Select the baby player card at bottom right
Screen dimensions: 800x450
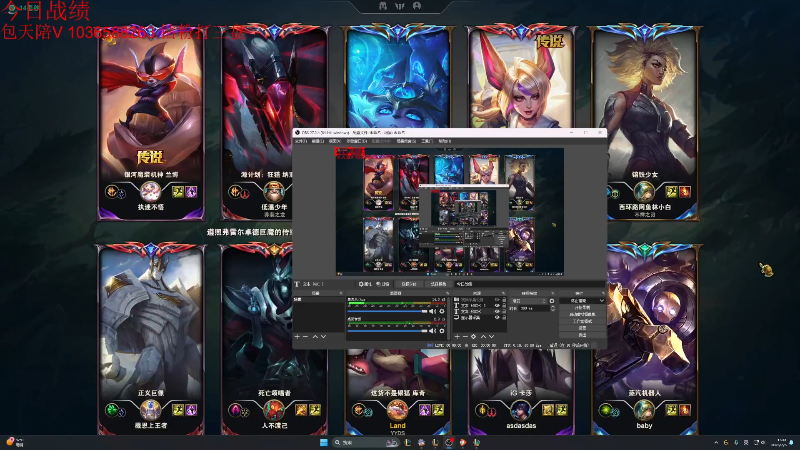click(645, 339)
